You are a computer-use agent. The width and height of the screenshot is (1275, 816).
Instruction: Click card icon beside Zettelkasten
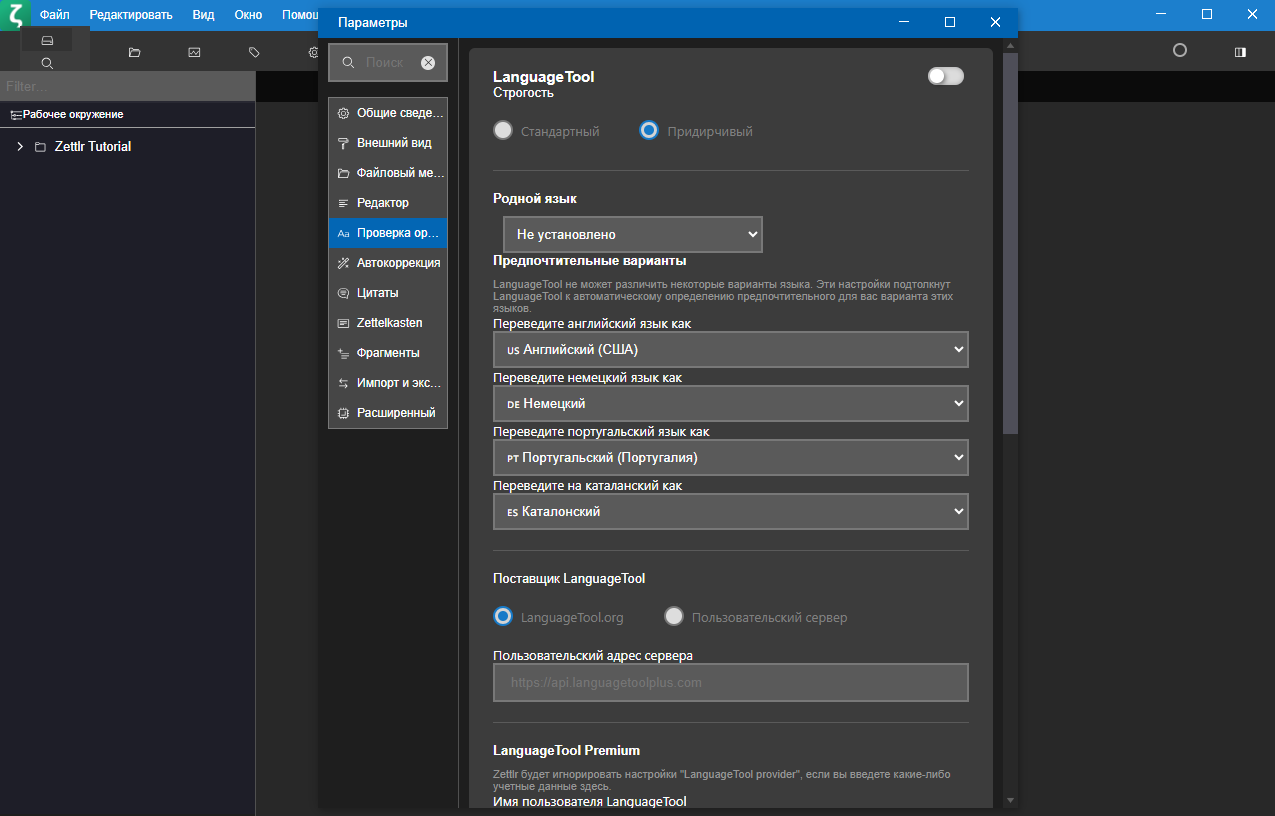pyautogui.click(x=343, y=323)
